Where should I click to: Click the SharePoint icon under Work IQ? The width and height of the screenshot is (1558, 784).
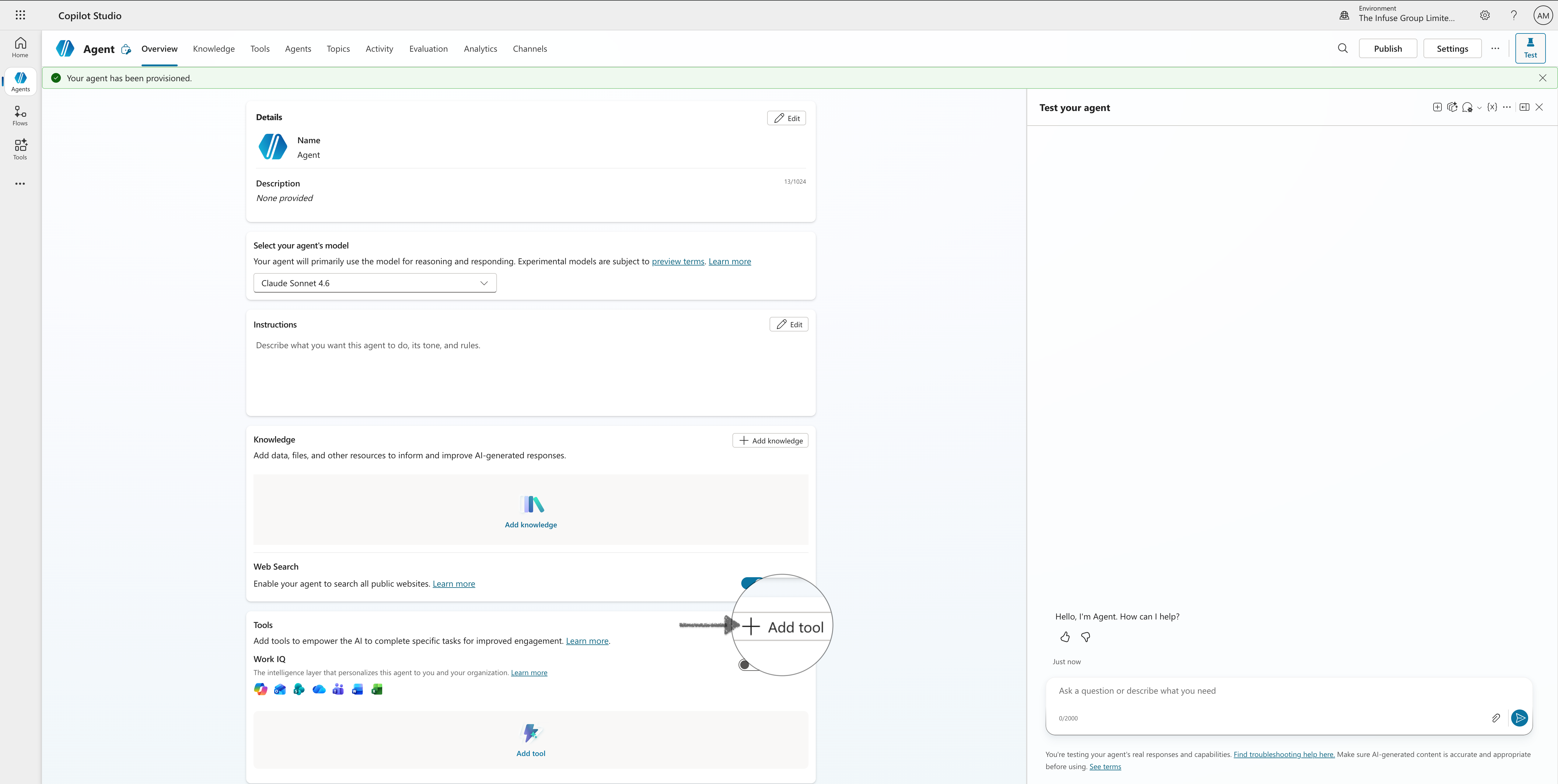pos(299,689)
